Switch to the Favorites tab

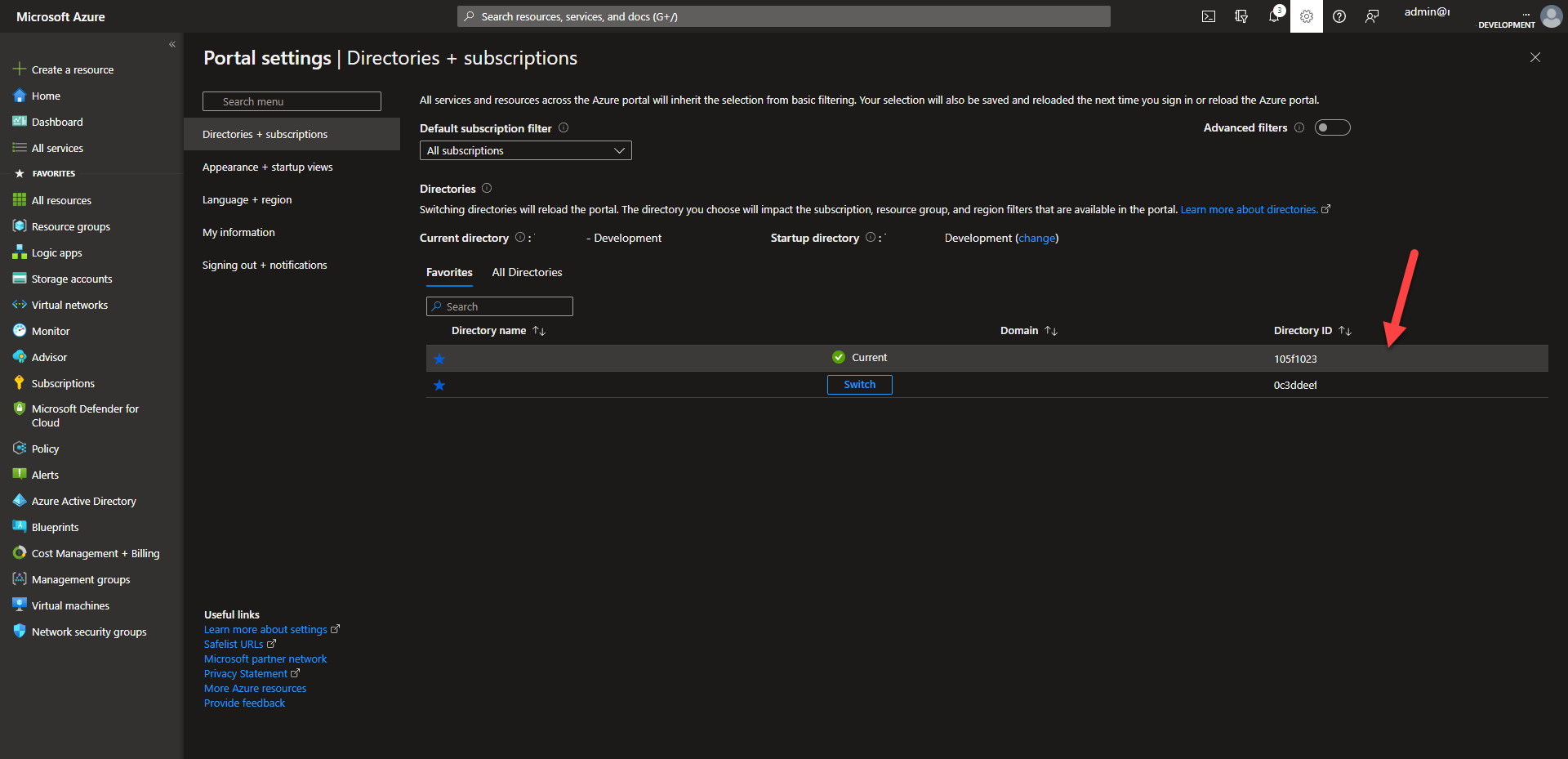pos(449,272)
